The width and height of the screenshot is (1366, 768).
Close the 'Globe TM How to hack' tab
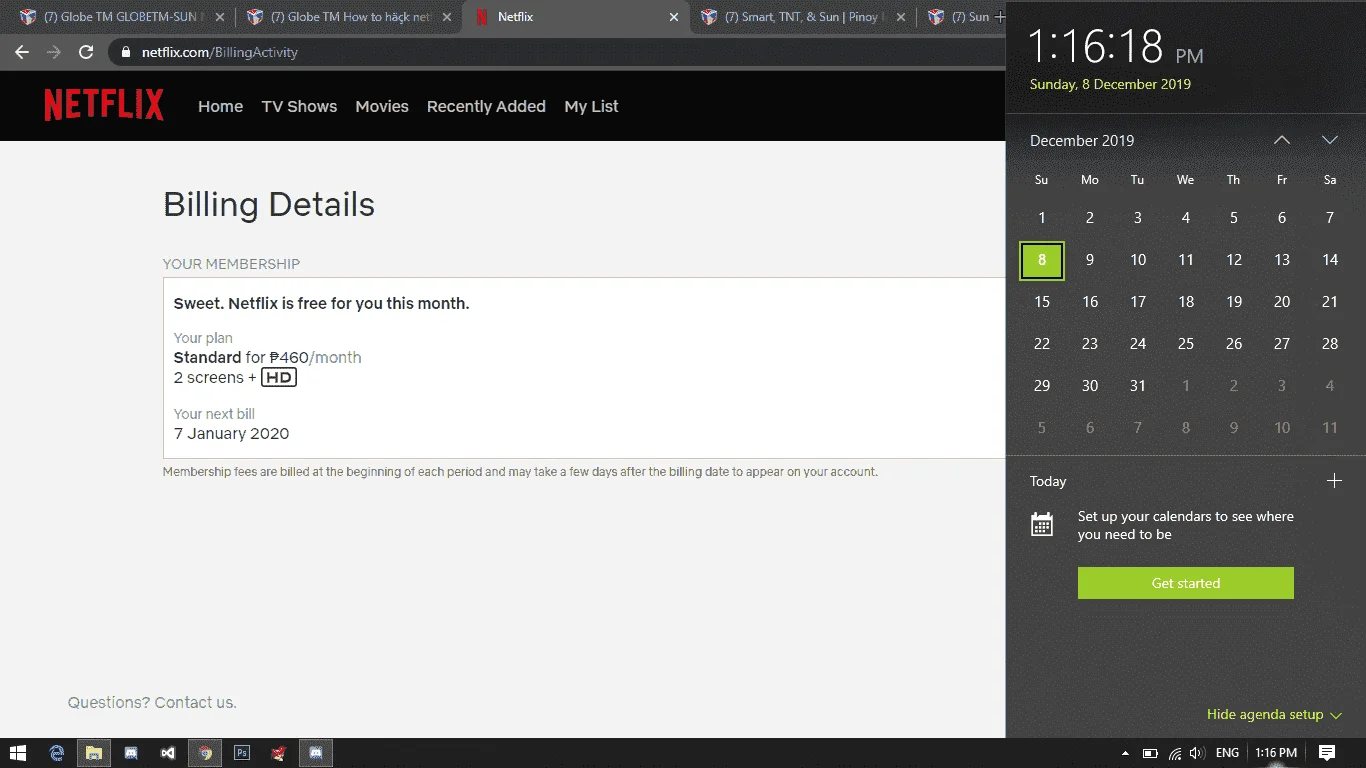pyautogui.click(x=447, y=17)
